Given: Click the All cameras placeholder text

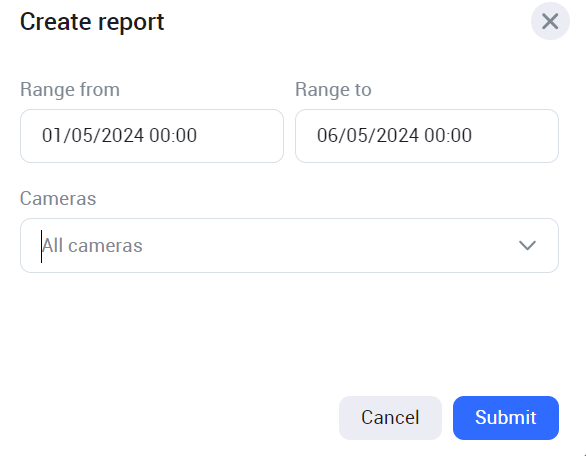Looking at the screenshot, I should [x=92, y=246].
